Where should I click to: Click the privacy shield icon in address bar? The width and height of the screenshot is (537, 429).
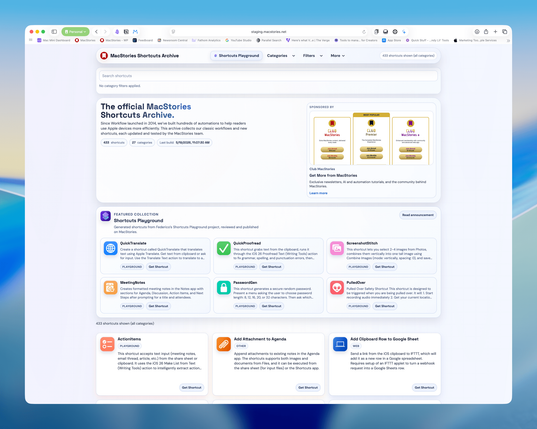point(173,31)
